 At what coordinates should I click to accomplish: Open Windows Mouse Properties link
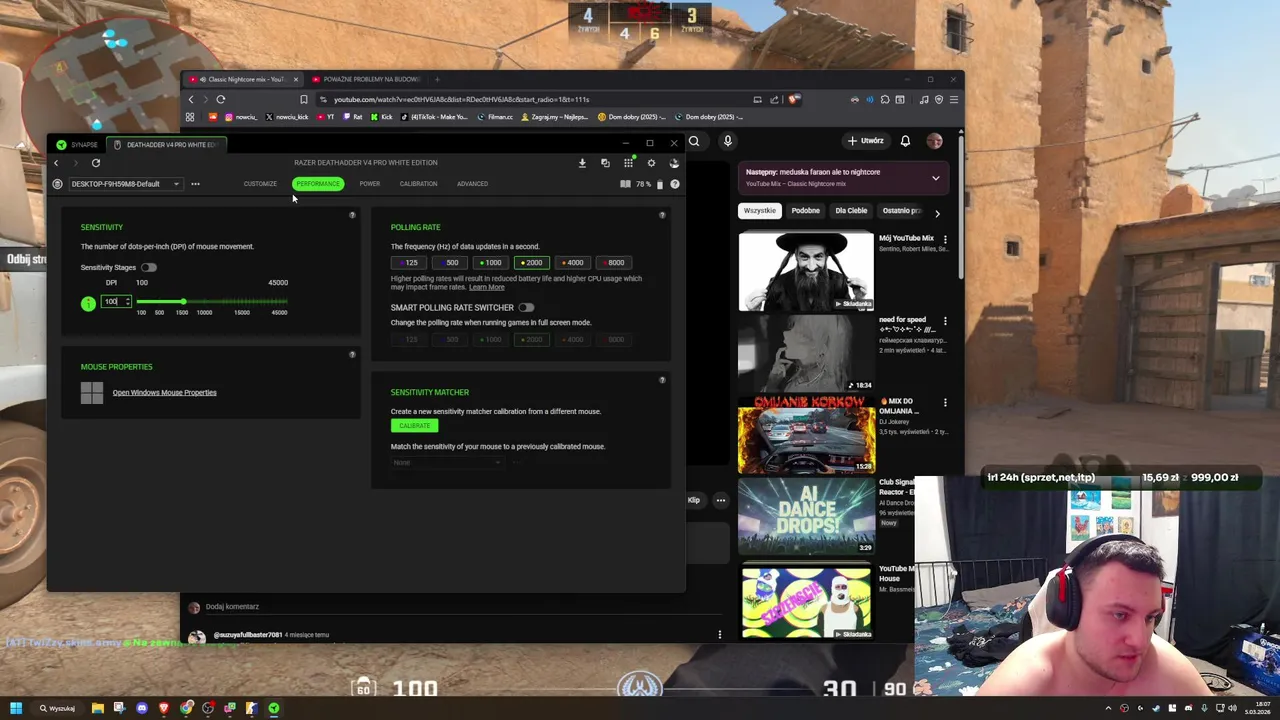pos(164,393)
